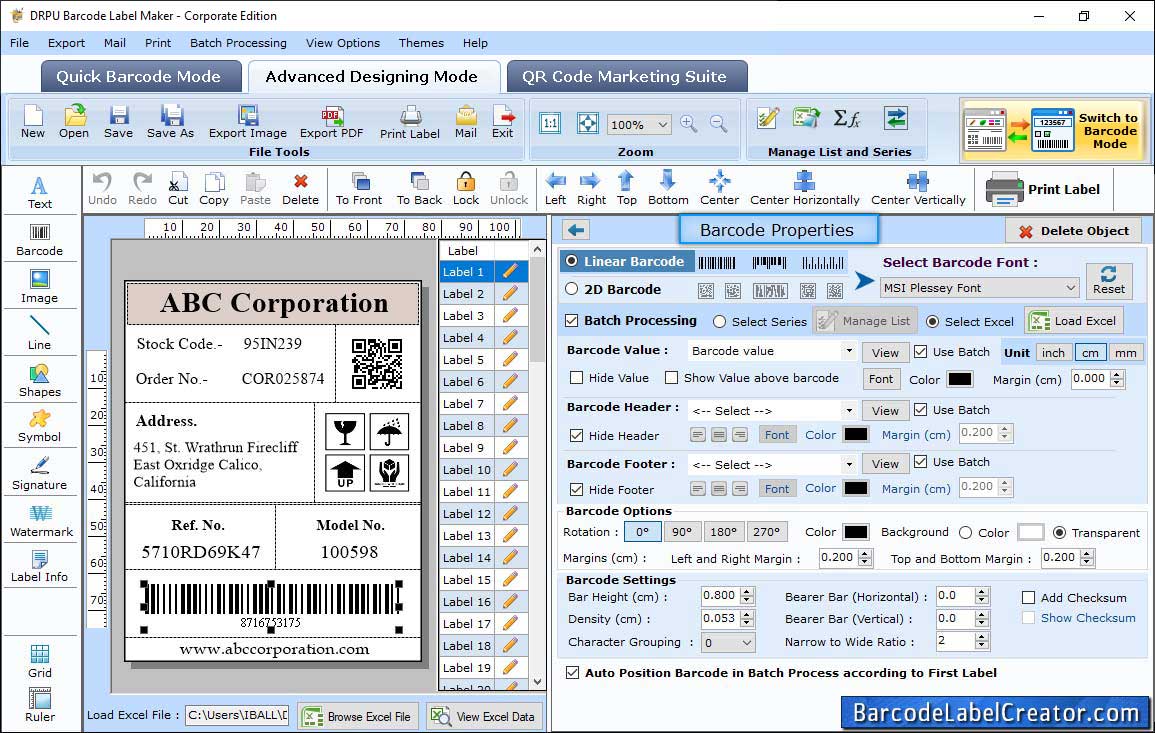
Task: Expand Barcode Value dropdown
Action: point(849,351)
